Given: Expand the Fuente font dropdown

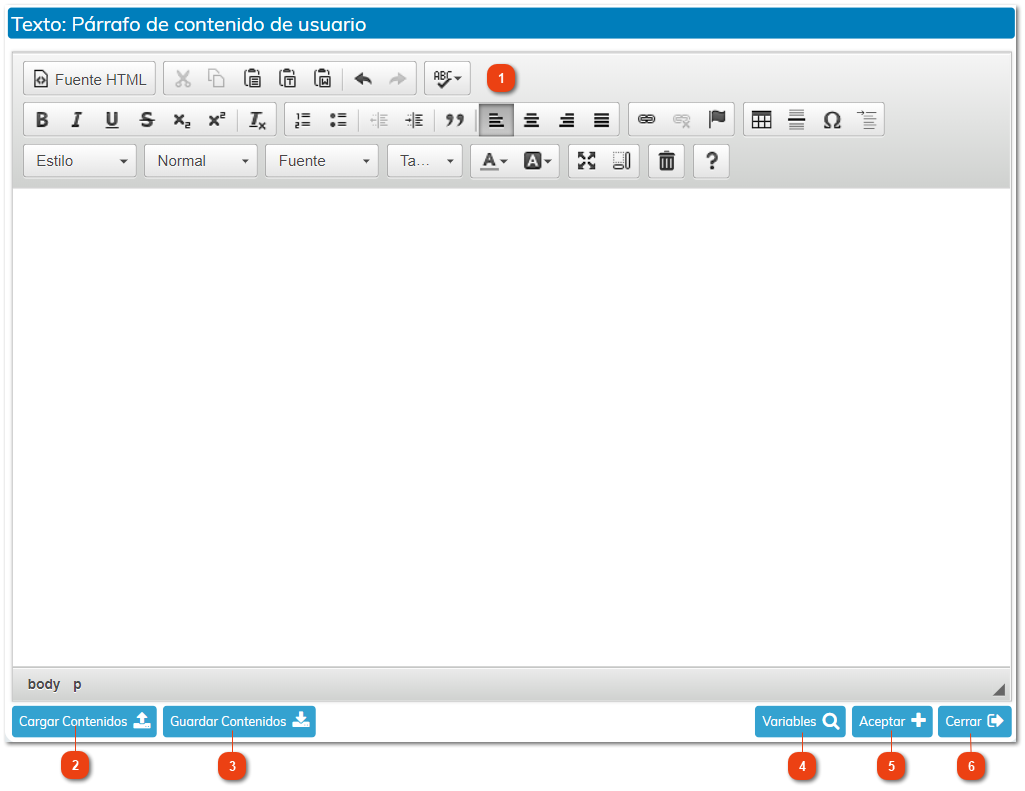Looking at the screenshot, I should pyautogui.click(x=321, y=161).
